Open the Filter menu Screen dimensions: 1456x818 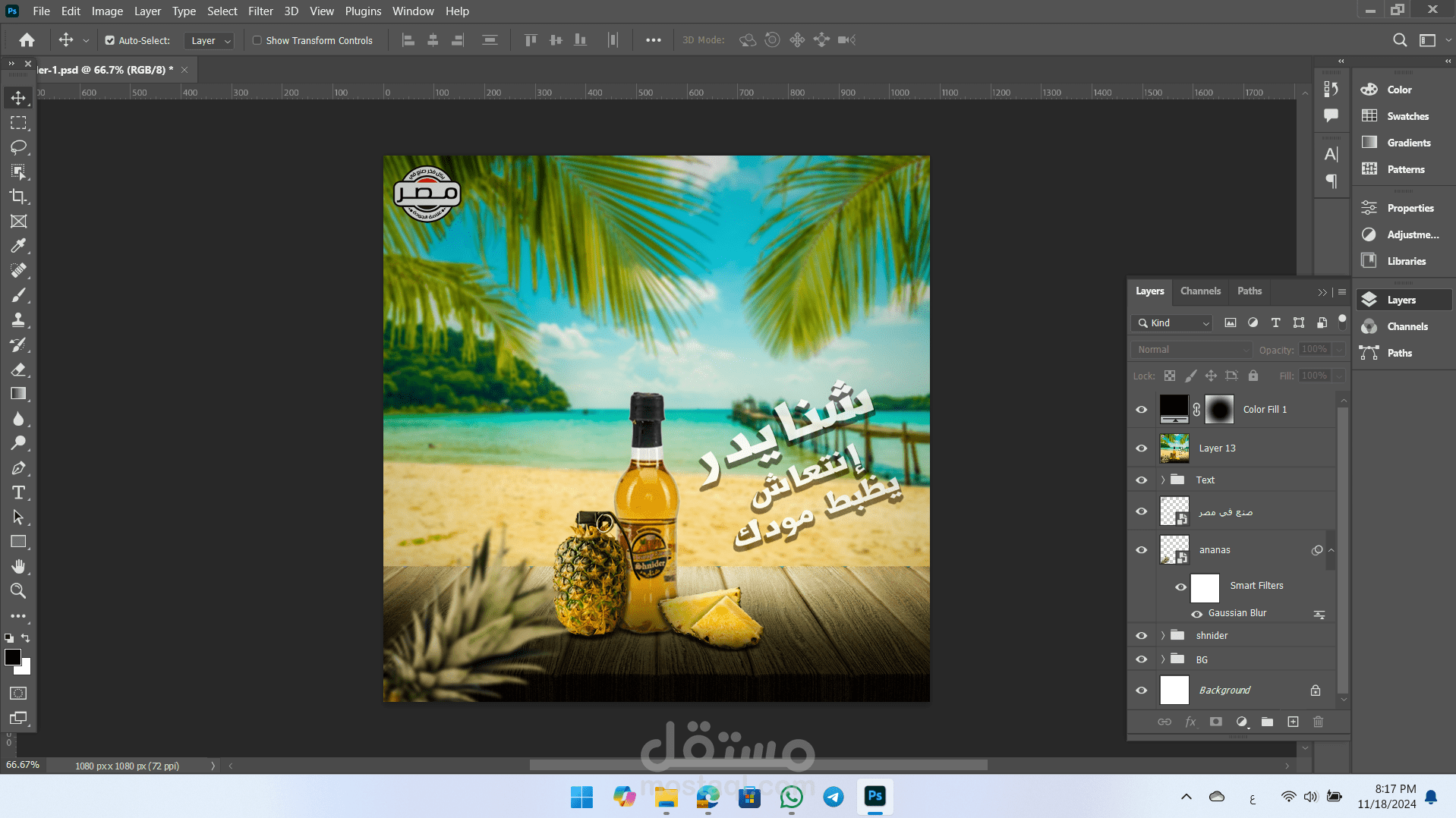(260, 11)
